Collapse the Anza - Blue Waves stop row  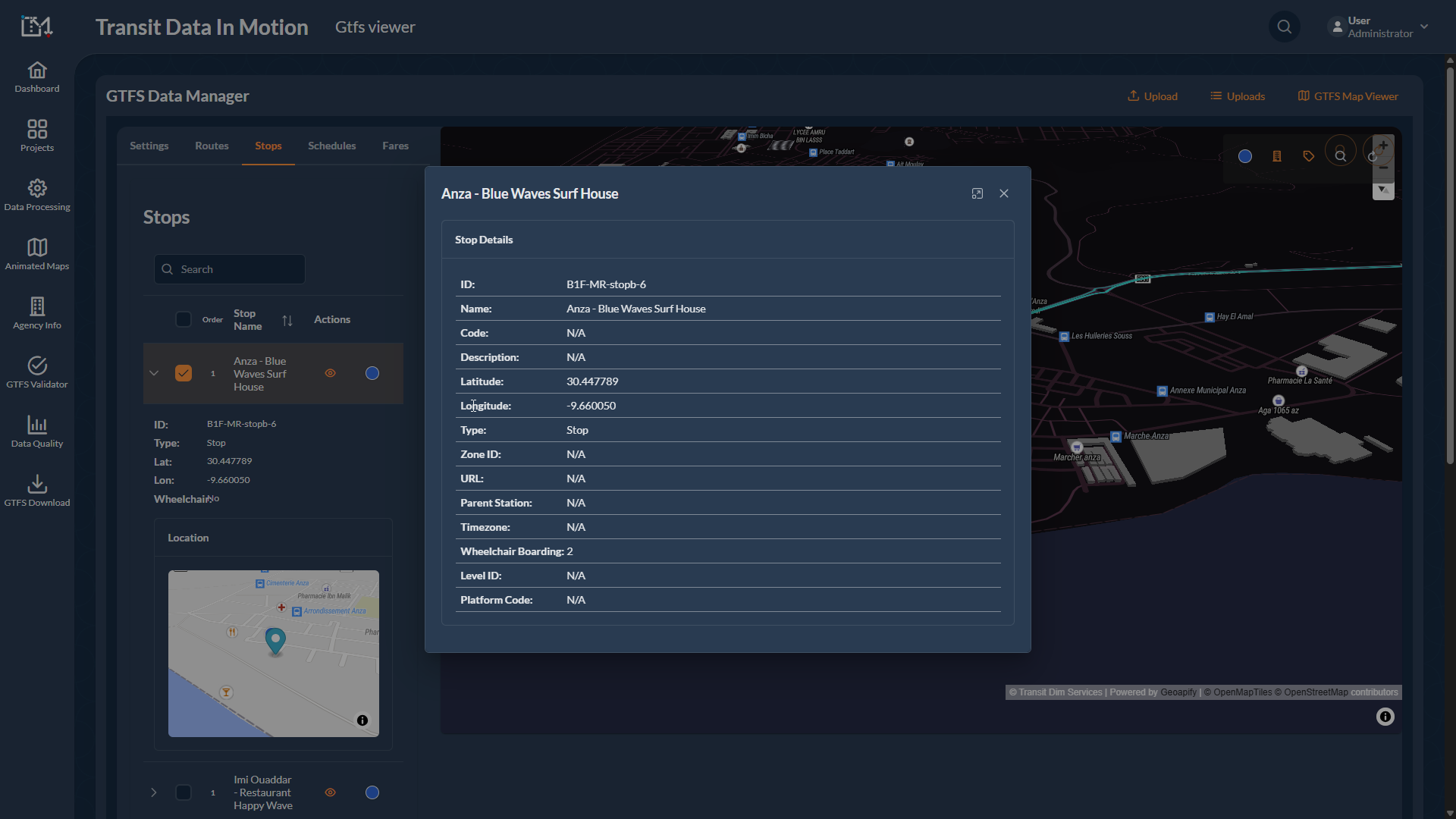click(x=154, y=373)
